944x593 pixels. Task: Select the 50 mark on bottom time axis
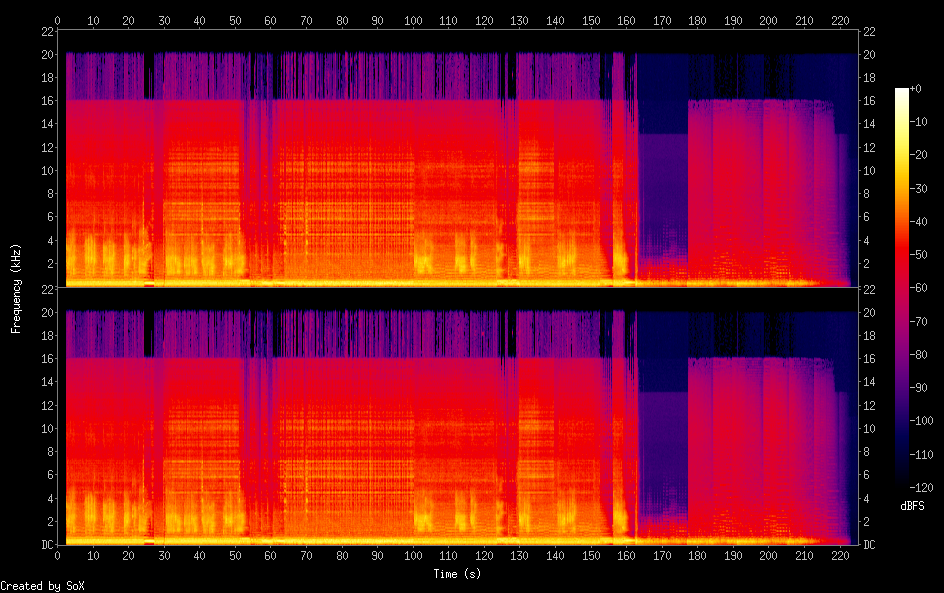click(x=236, y=556)
